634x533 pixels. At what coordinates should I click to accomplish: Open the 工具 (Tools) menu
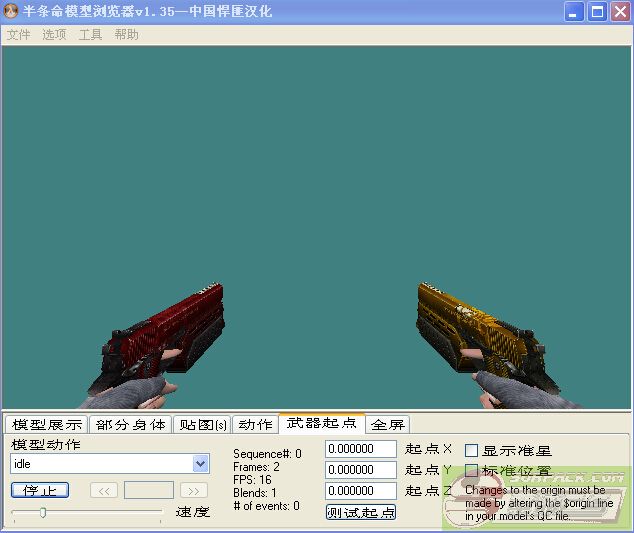(x=90, y=34)
